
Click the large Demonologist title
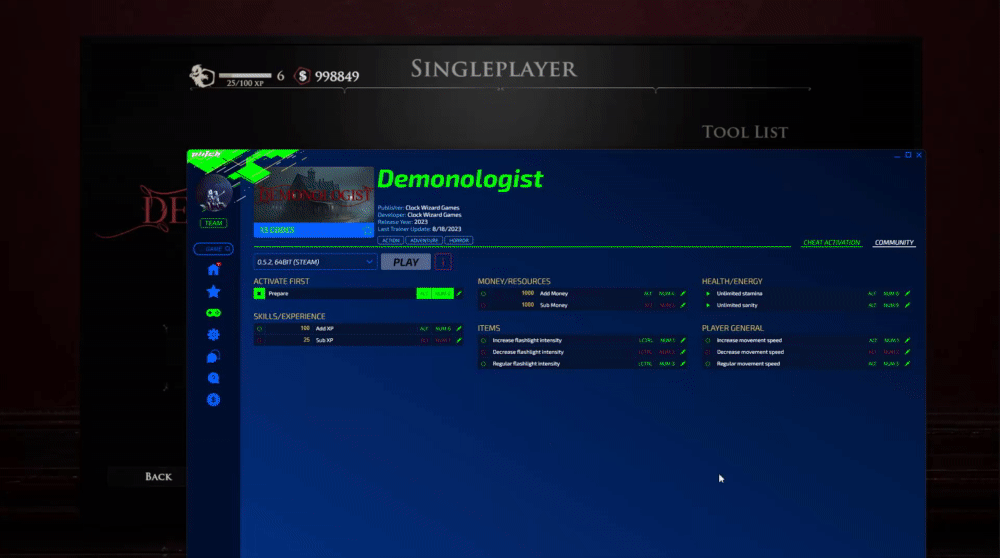(x=460, y=179)
